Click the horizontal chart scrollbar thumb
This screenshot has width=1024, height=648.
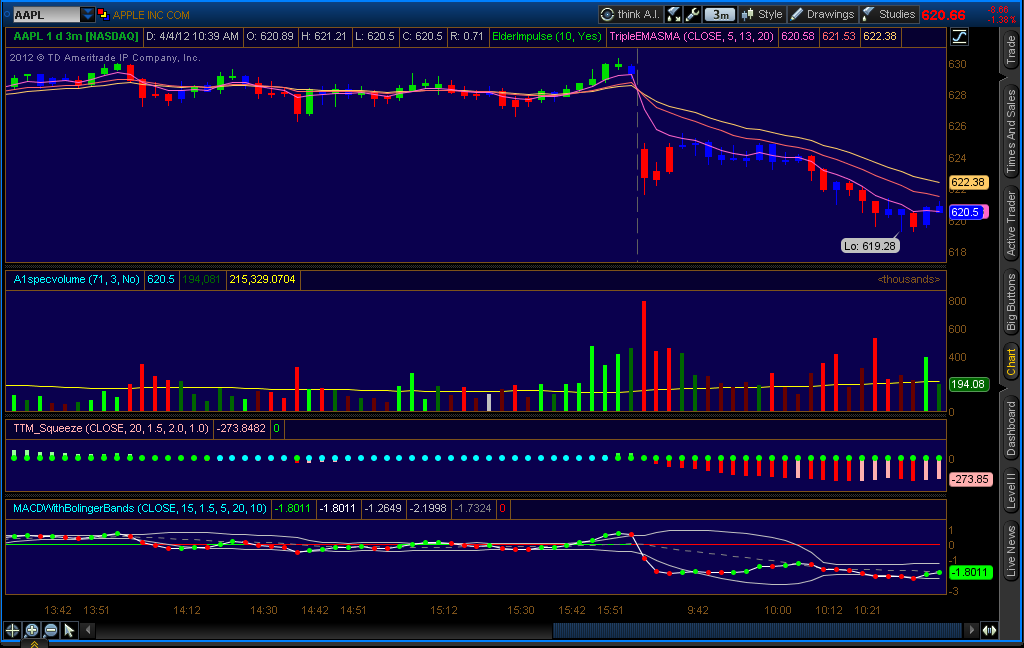click(757, 630)
